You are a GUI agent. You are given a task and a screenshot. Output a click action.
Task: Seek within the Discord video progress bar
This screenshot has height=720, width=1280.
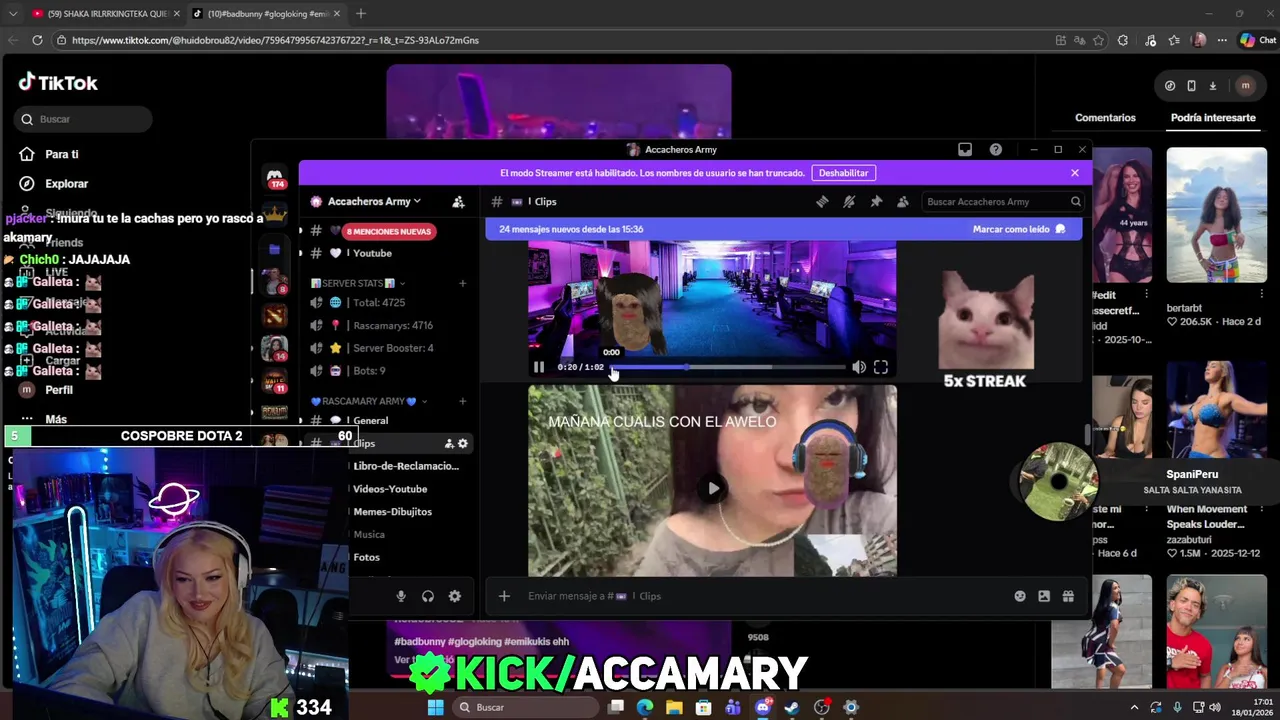pos(728,367)
